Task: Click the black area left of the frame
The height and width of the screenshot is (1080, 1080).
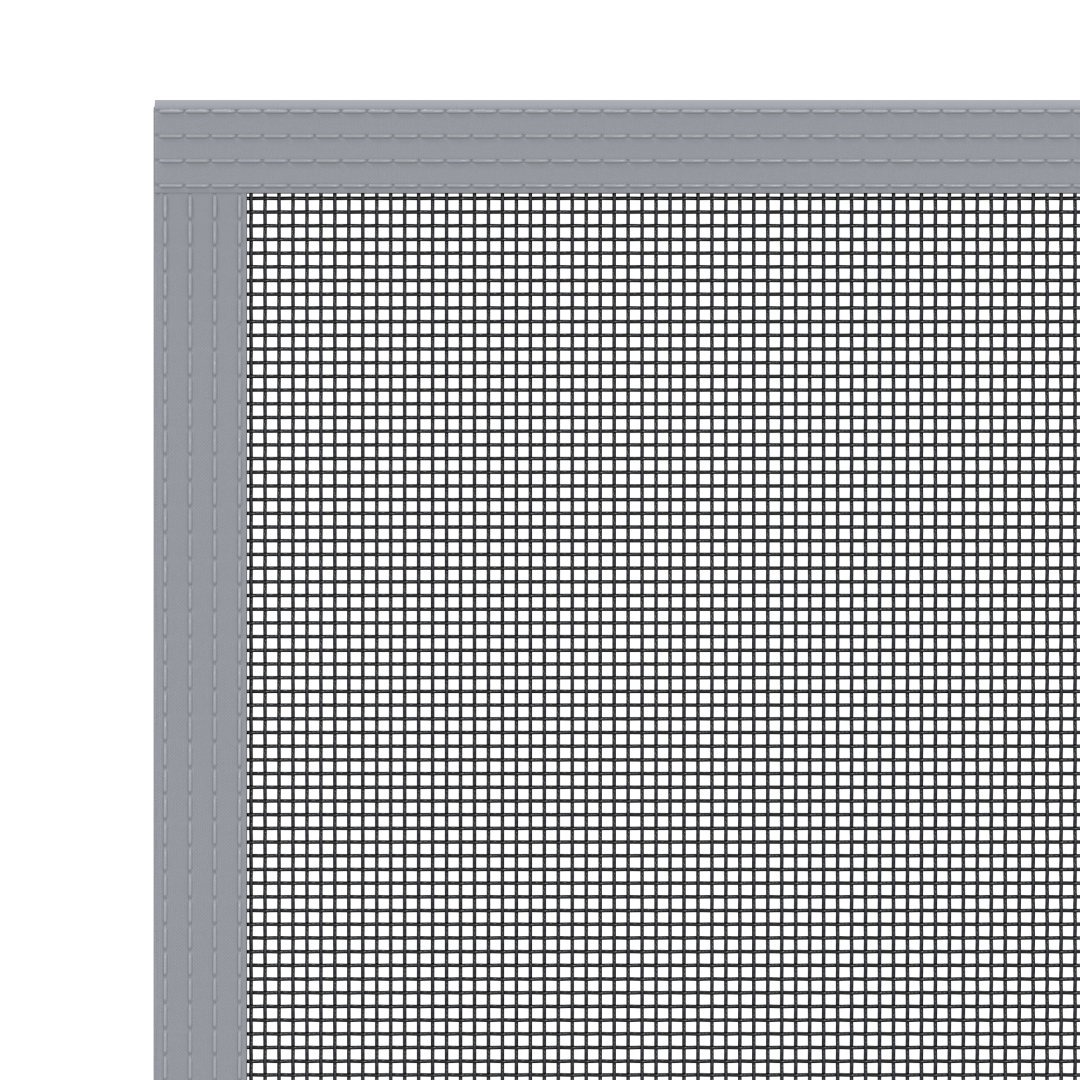Action: (x=75, y=600)
